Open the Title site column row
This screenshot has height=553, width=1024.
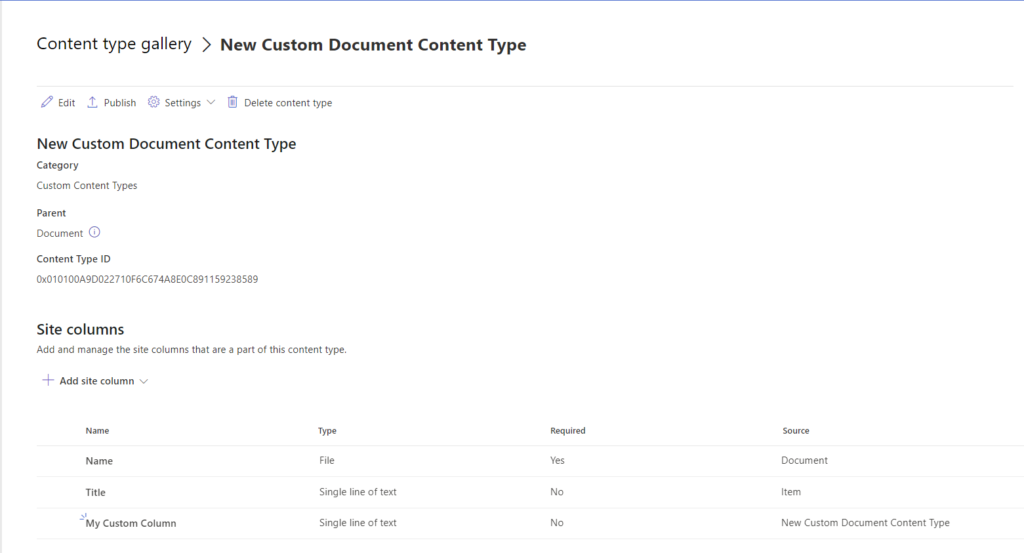tap(530, 492)
